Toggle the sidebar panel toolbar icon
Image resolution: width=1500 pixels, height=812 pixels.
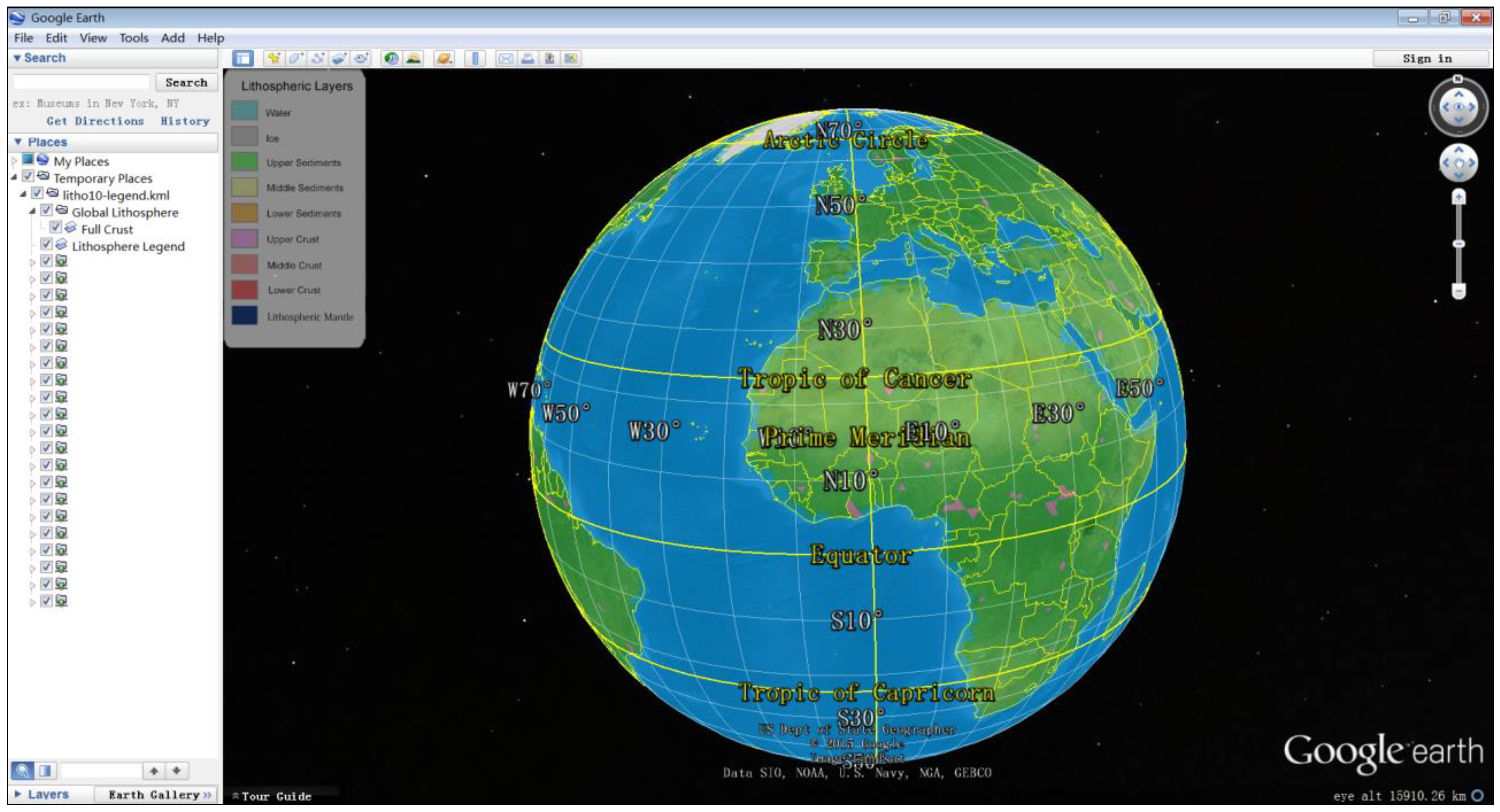click(x=242, y=58)
